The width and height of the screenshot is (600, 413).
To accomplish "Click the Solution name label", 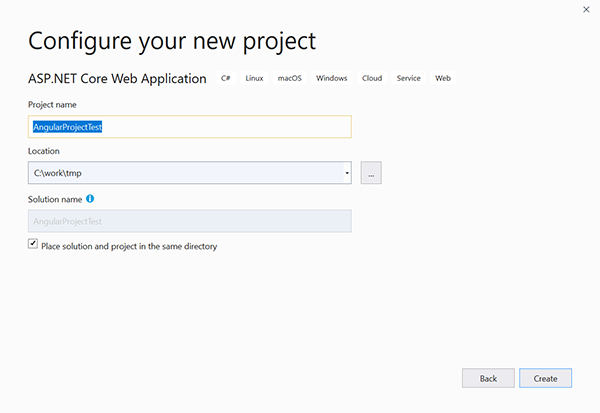I will point(55,199).
